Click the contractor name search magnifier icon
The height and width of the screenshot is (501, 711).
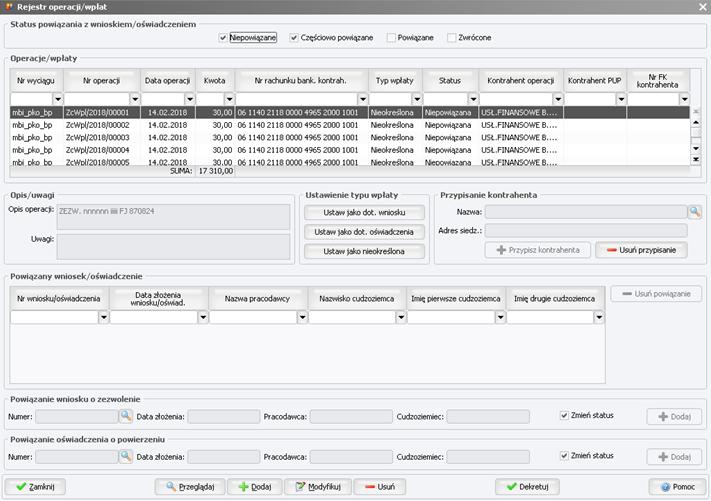point(694,212)
